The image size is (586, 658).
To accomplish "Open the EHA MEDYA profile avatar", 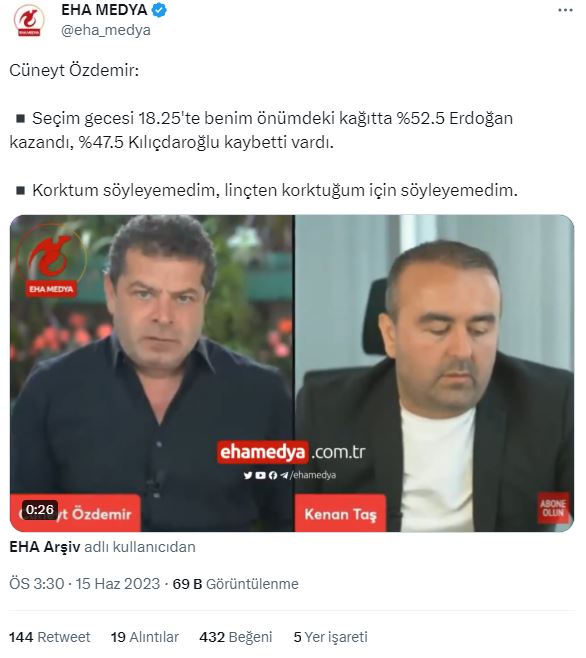I will tap(29, 20).
